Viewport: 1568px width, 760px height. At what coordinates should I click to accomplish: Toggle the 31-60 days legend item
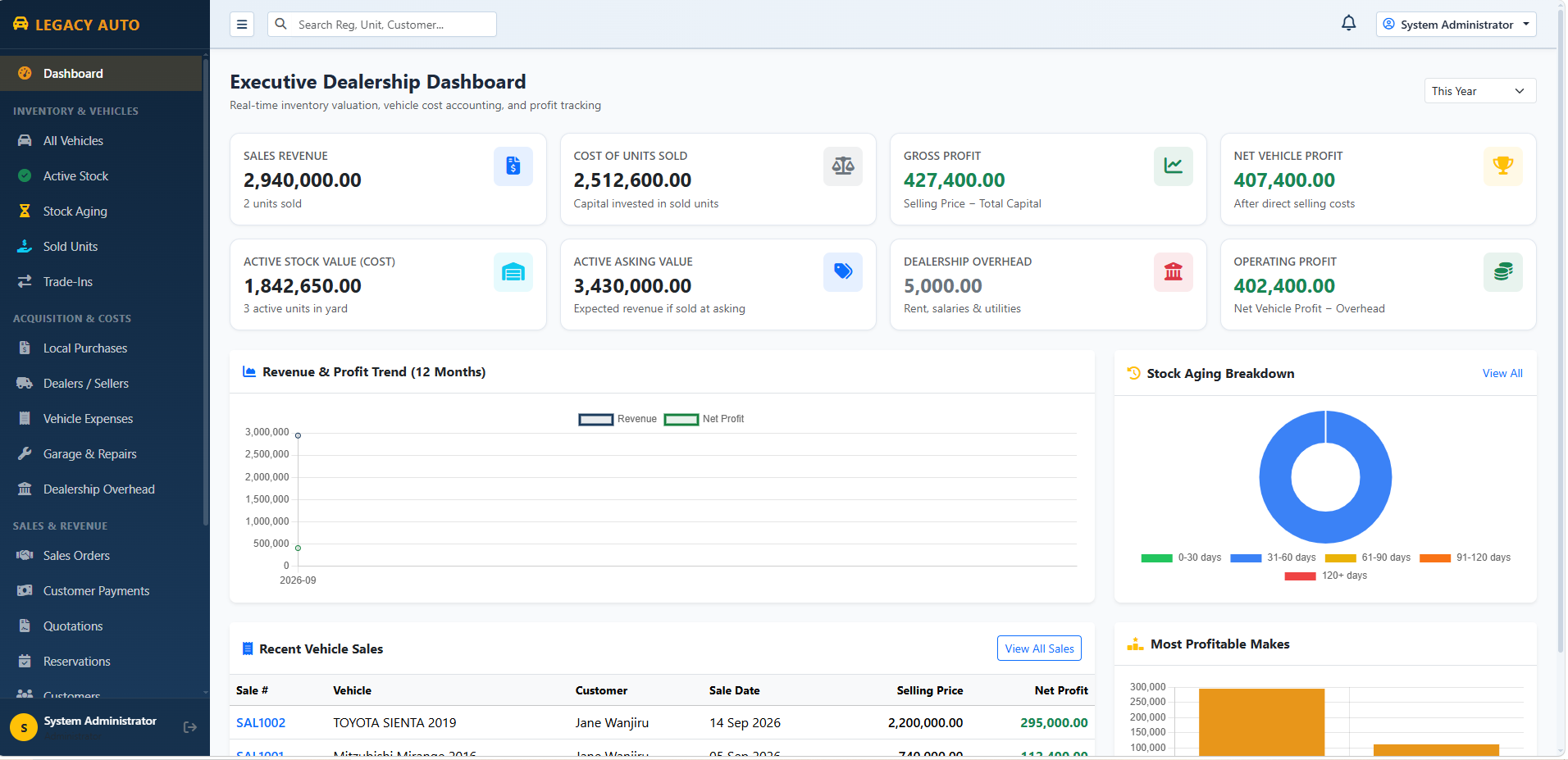tap(1273, 557)
